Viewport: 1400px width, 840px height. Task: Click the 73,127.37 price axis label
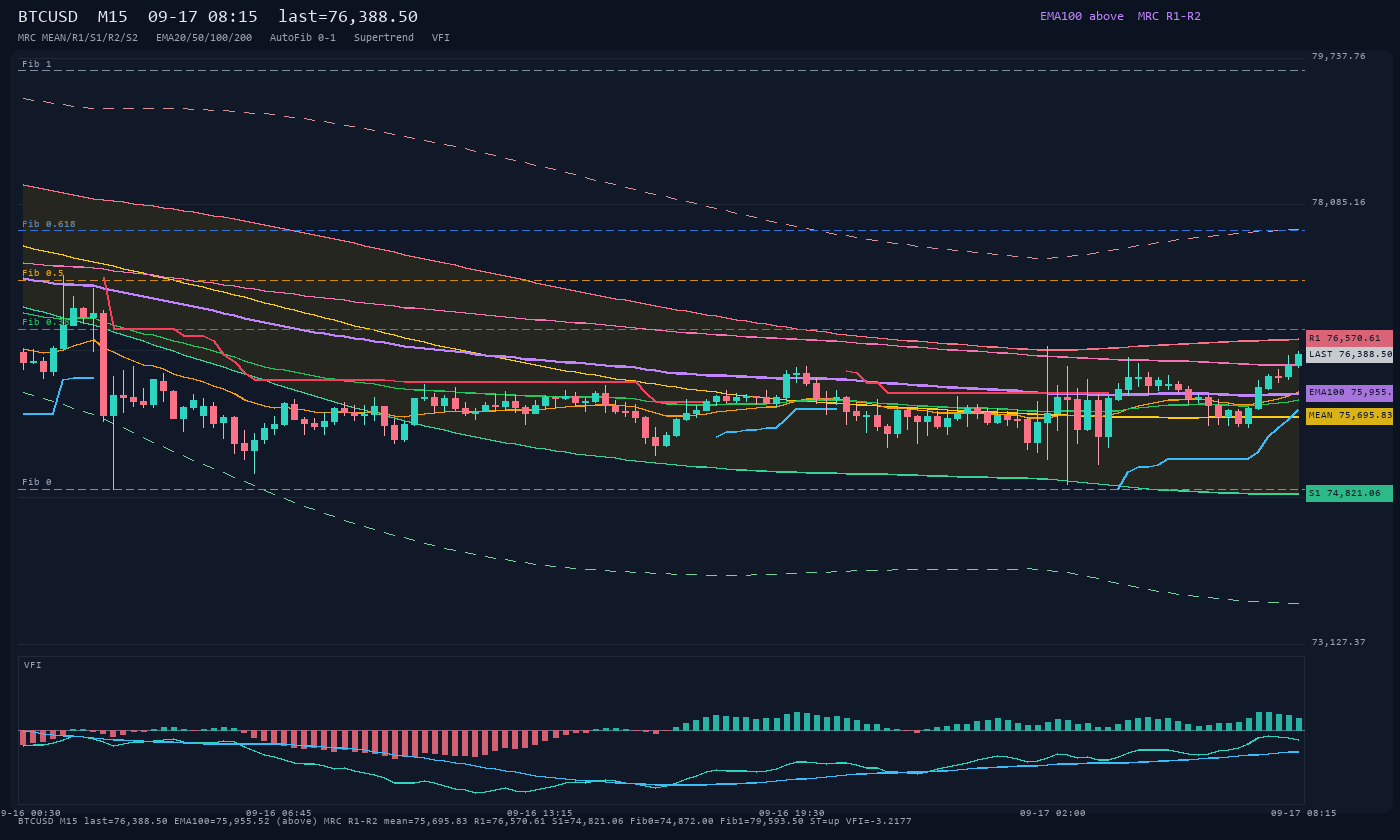click(1338, 642)
